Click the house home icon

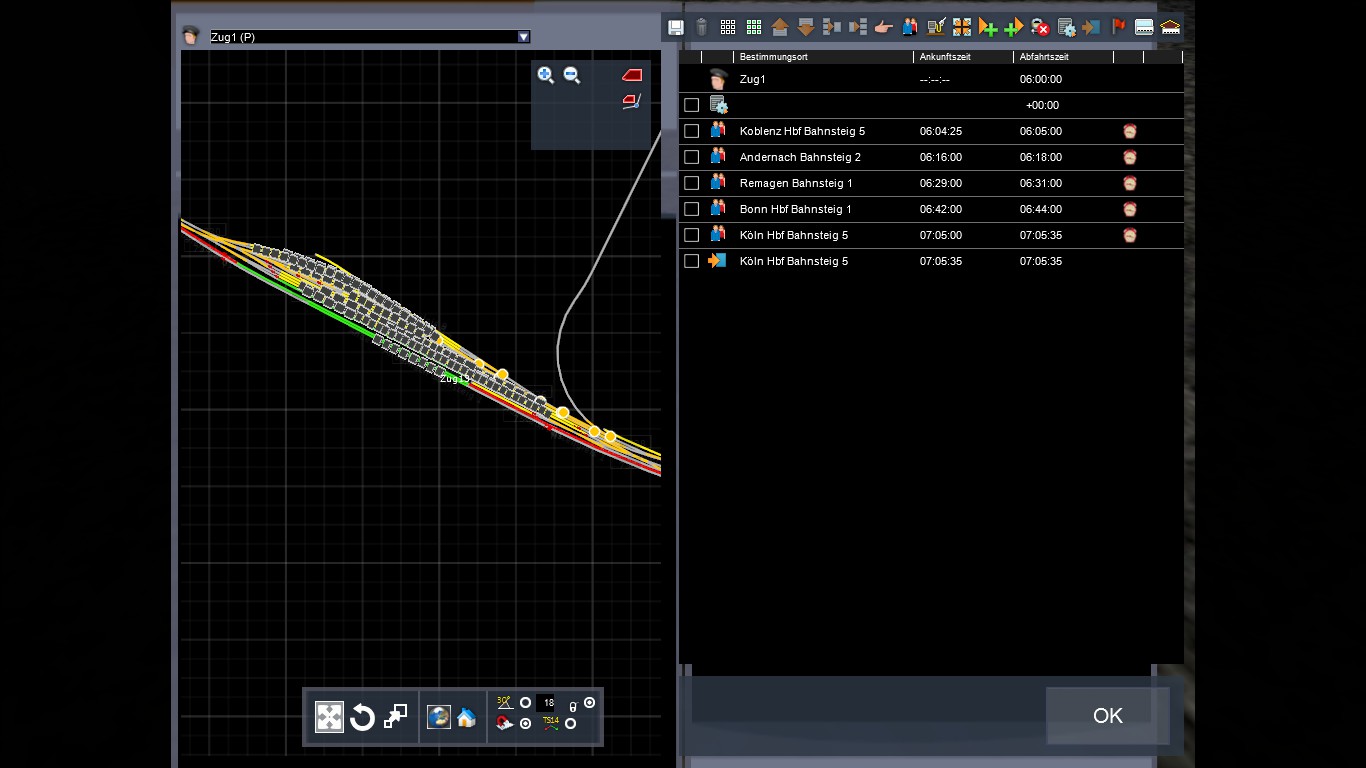[466, 717]
